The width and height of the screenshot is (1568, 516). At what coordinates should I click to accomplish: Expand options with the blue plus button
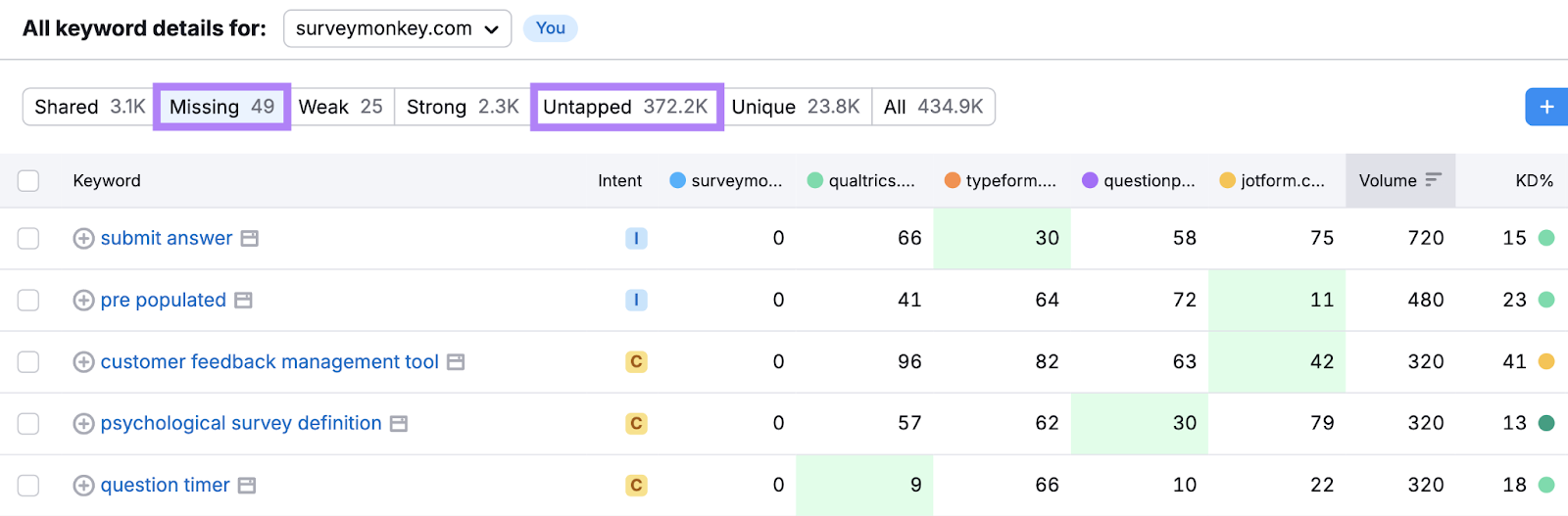(1546, 107)
